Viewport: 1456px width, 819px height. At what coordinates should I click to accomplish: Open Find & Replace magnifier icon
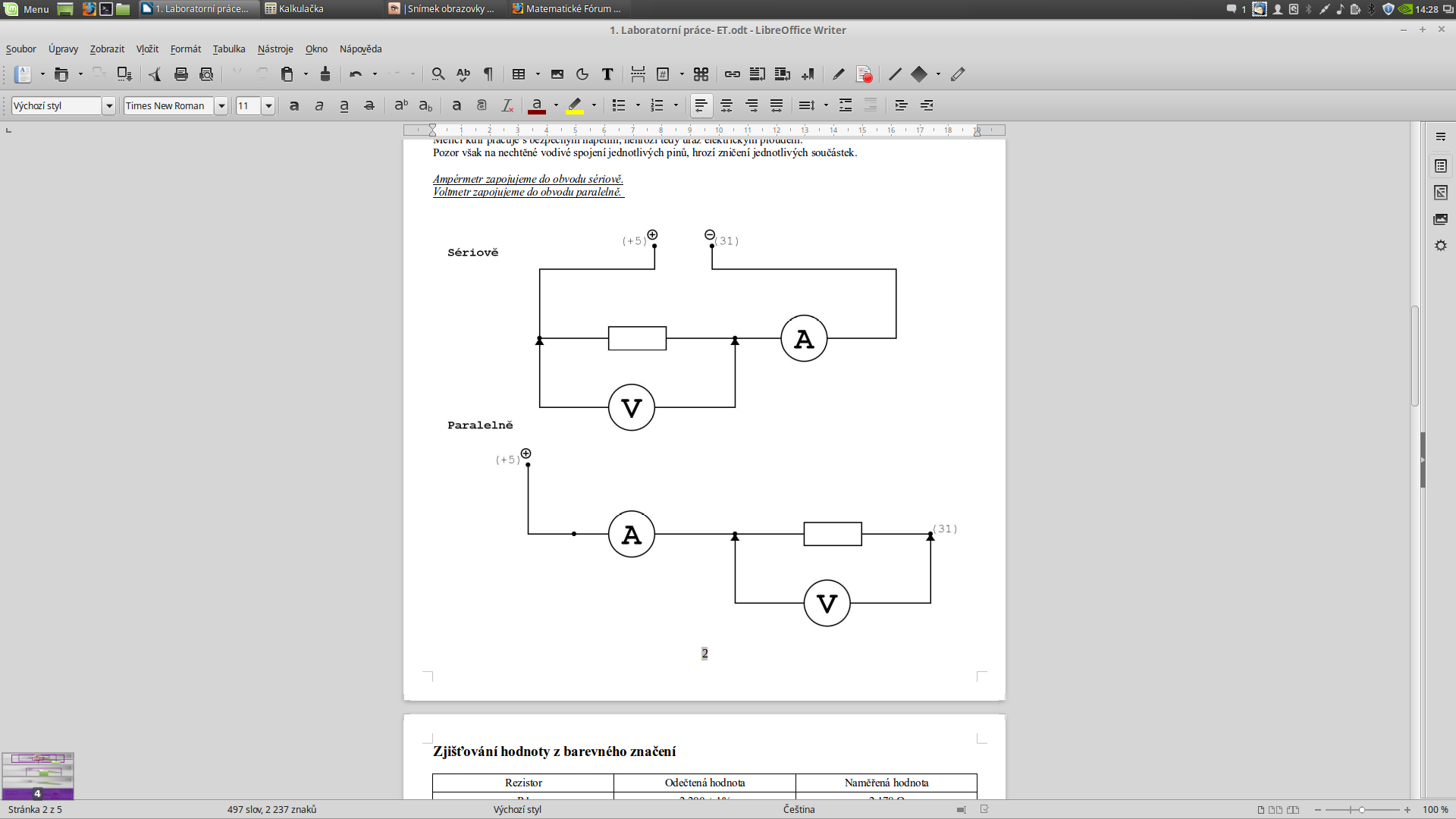pyautogui.click(x=438, y=74)
